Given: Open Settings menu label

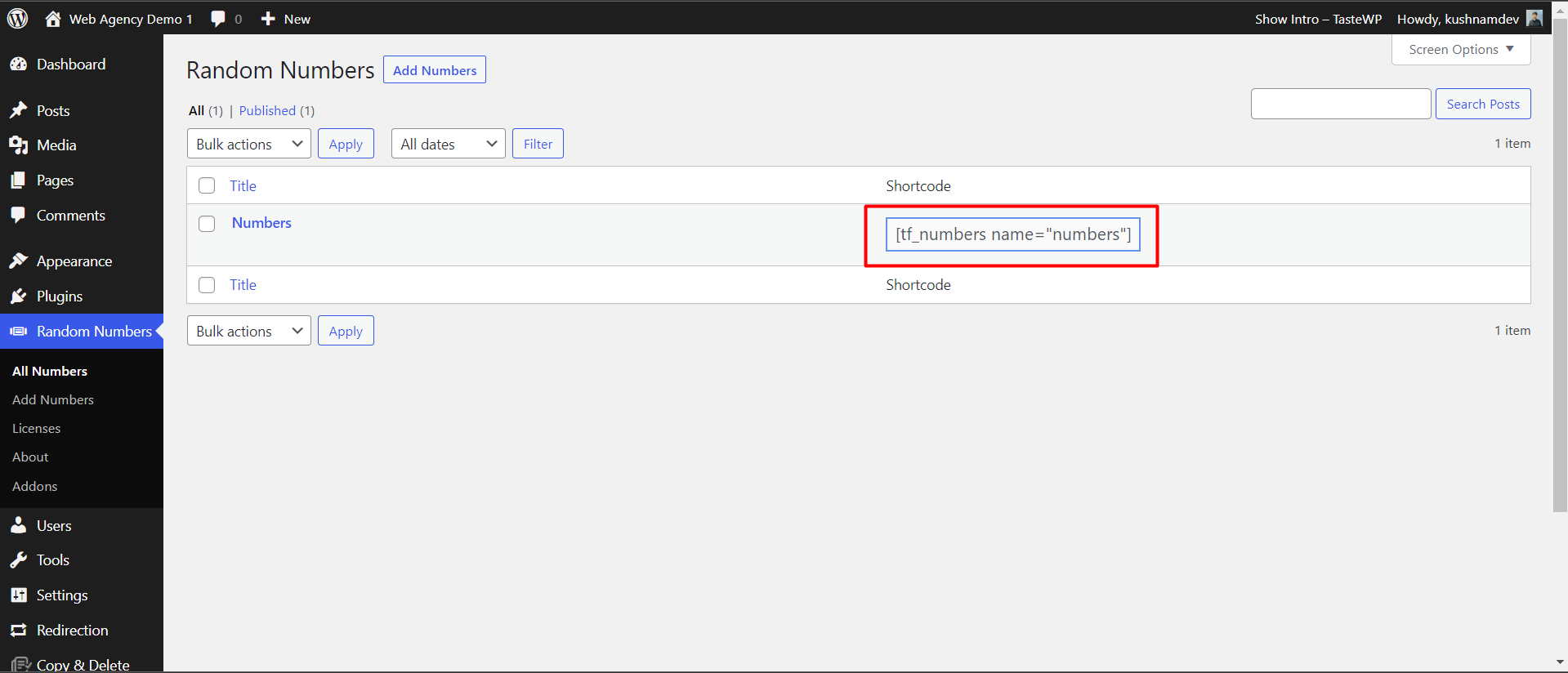Looking at the screenshot, I should tap(62, 595).
